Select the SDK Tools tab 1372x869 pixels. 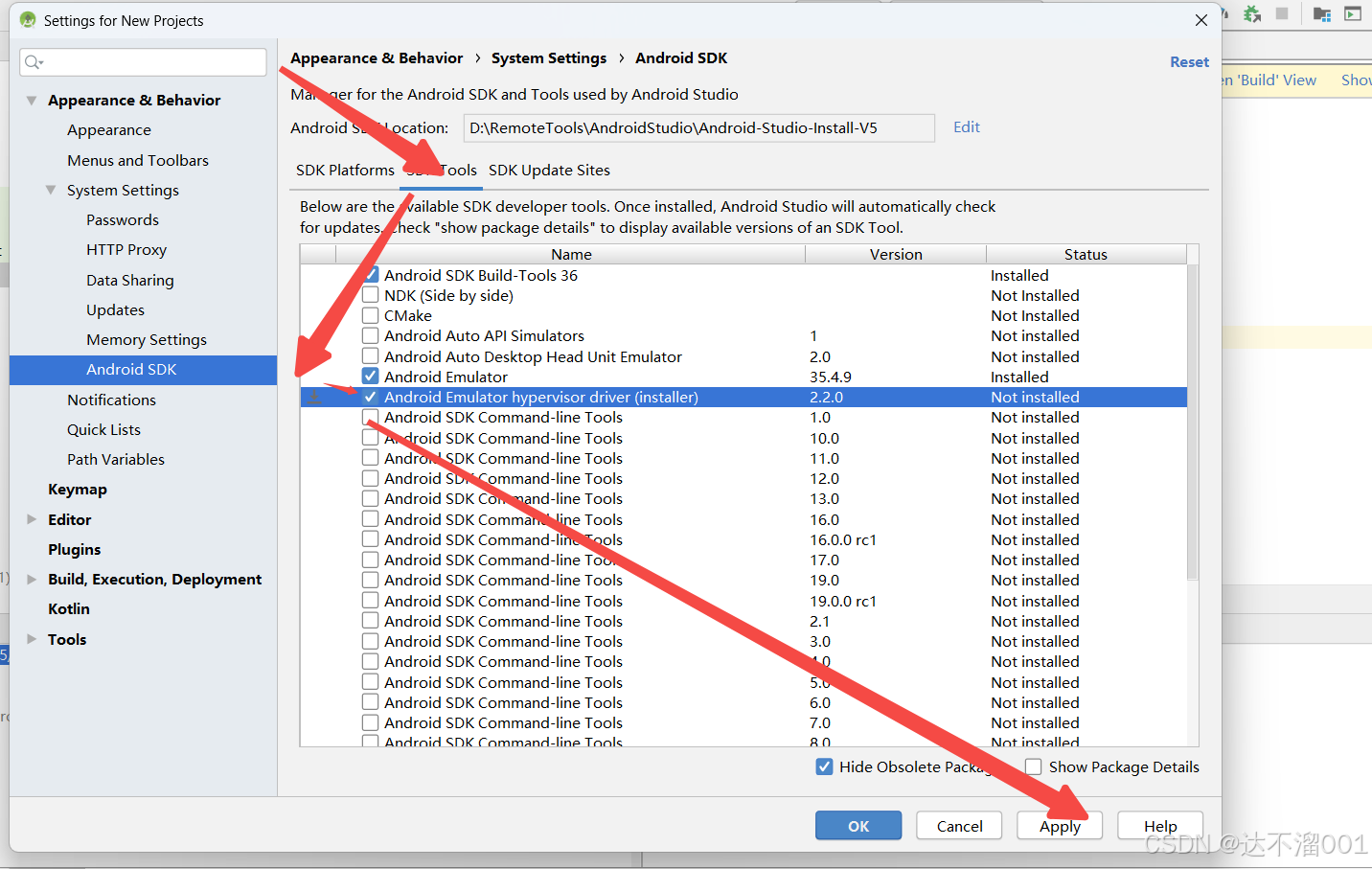[442, 170]
